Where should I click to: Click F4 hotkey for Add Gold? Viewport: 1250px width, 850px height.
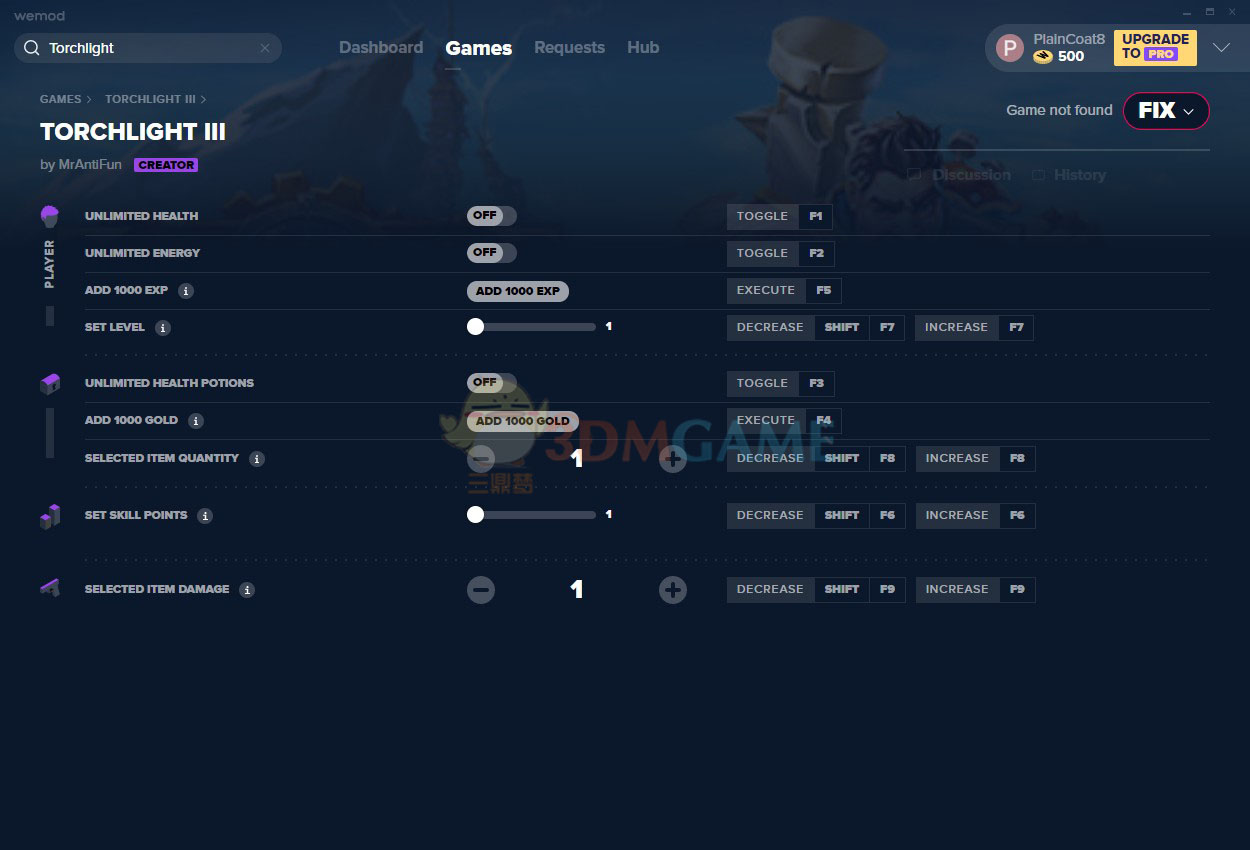[824, 420]
